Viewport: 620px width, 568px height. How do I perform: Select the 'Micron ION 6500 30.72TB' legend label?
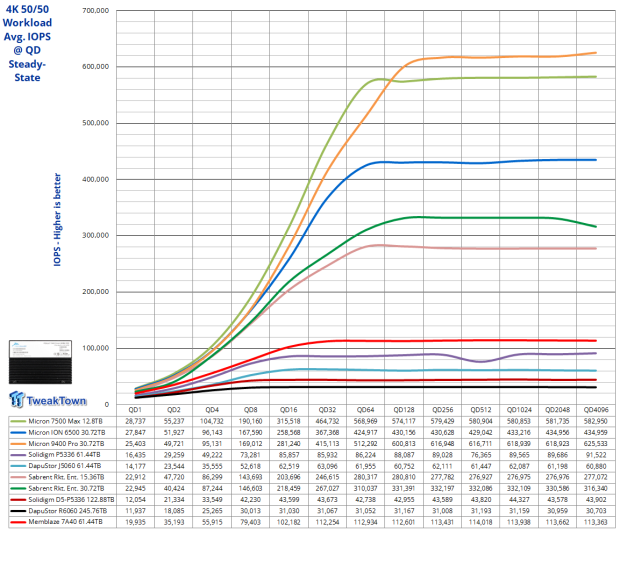(66, 433)
